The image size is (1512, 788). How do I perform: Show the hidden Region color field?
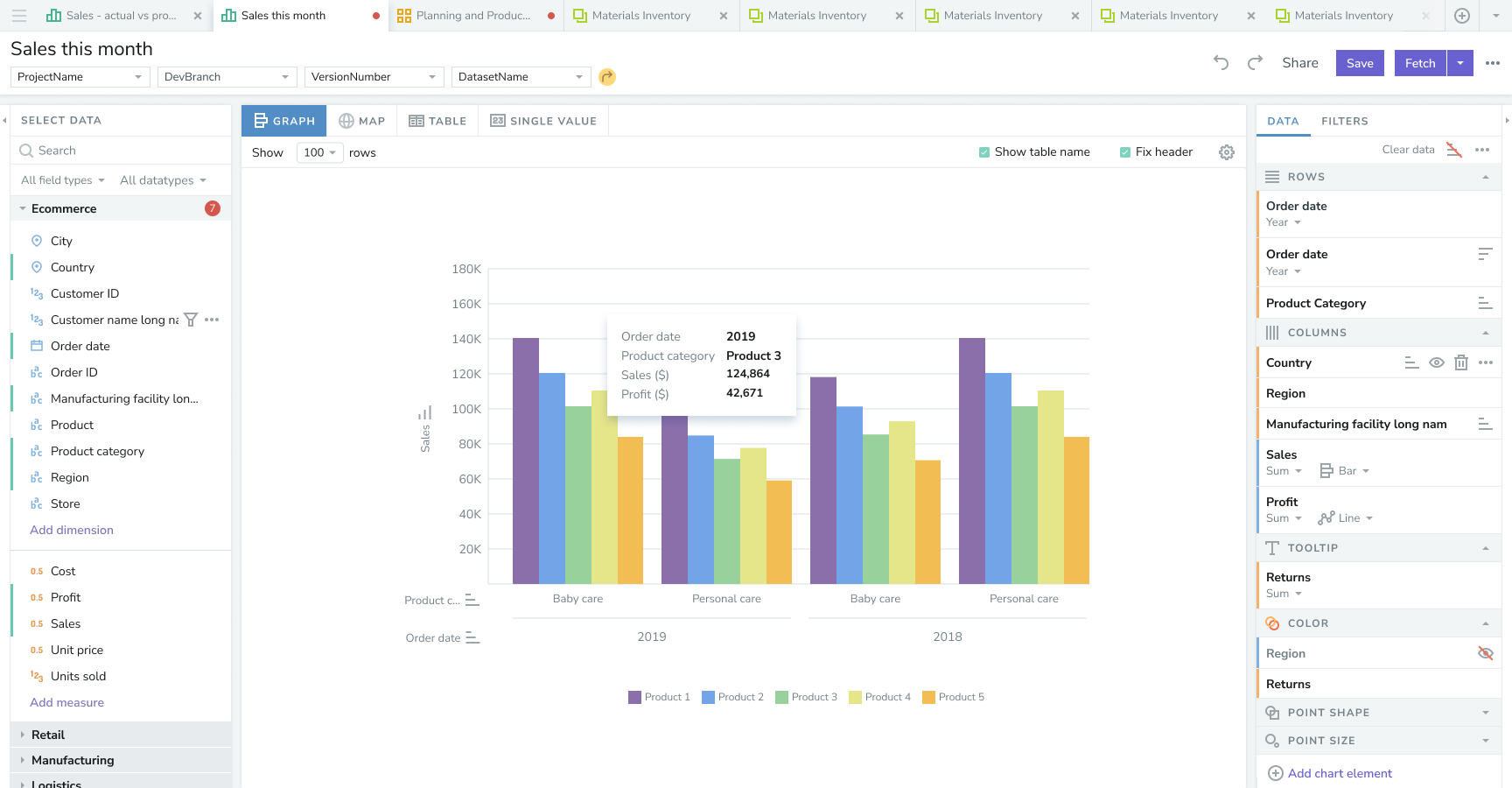point(1485,653)
